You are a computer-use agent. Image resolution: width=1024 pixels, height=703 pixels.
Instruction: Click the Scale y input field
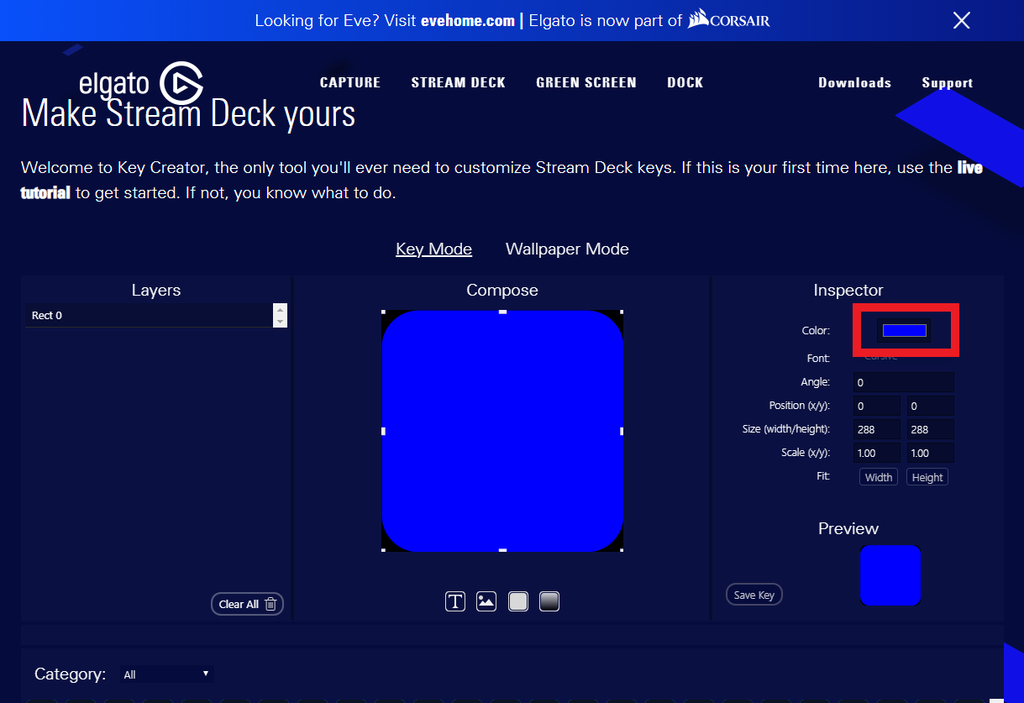pyautogui.click(x=930, y=453)
